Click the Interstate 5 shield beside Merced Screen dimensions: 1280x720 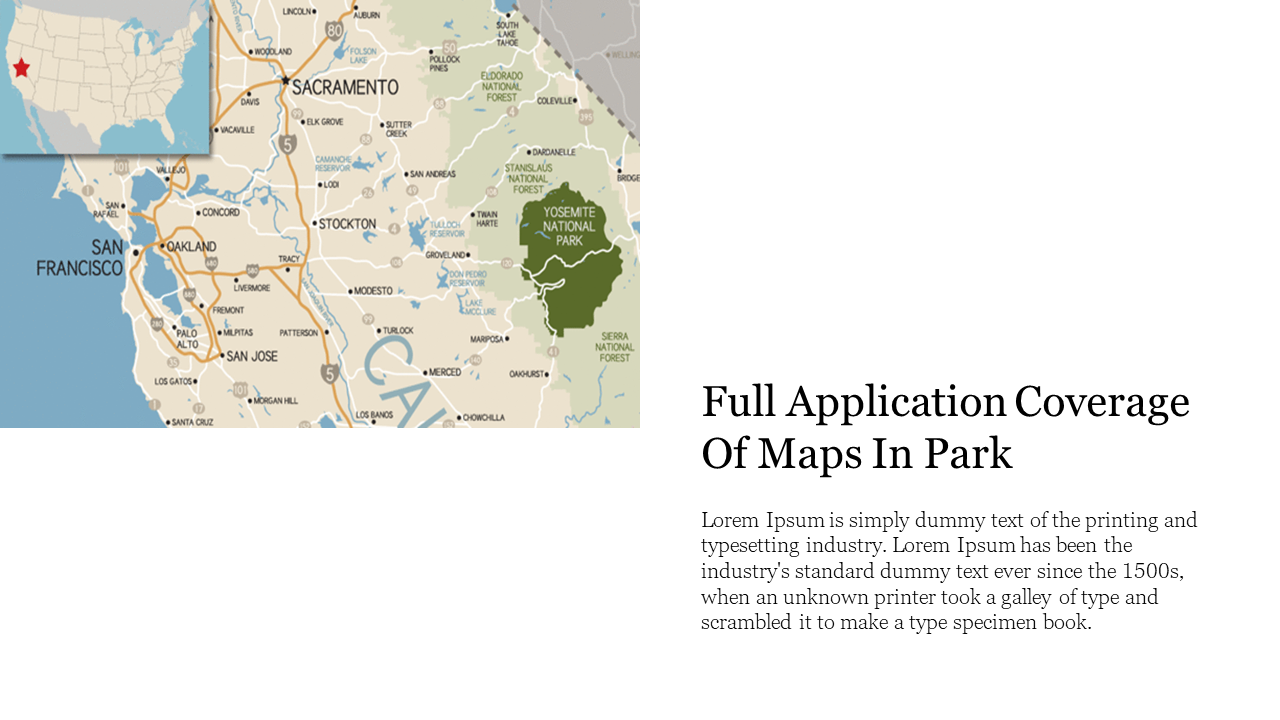pyautogui.click(x=330, y=373)
